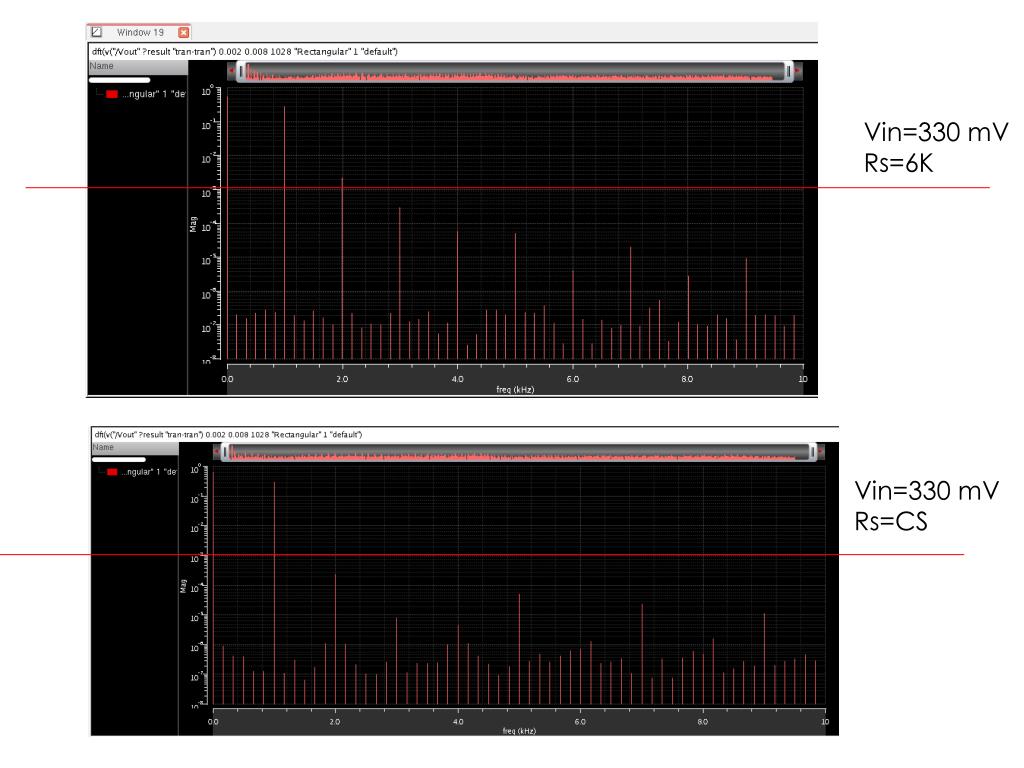Click right scroll arrow of top zoom bar

click(x=797, y=71)
